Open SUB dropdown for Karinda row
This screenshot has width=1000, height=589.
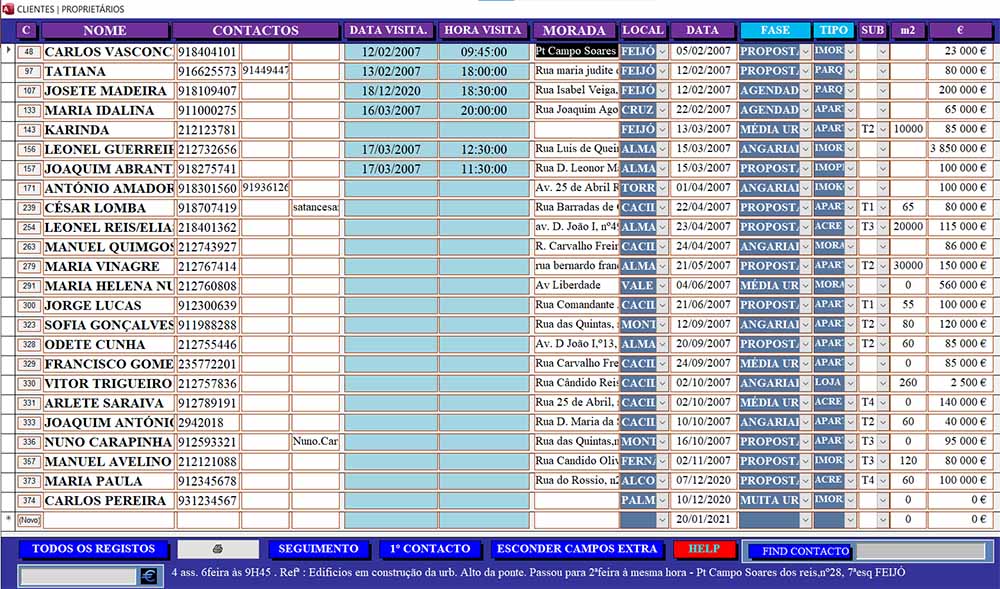point(882,129)
